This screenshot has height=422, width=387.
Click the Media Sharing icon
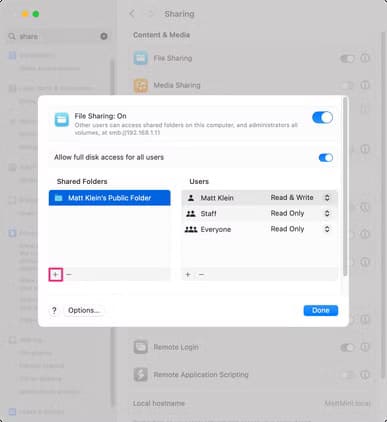click(x=141, y=85)
